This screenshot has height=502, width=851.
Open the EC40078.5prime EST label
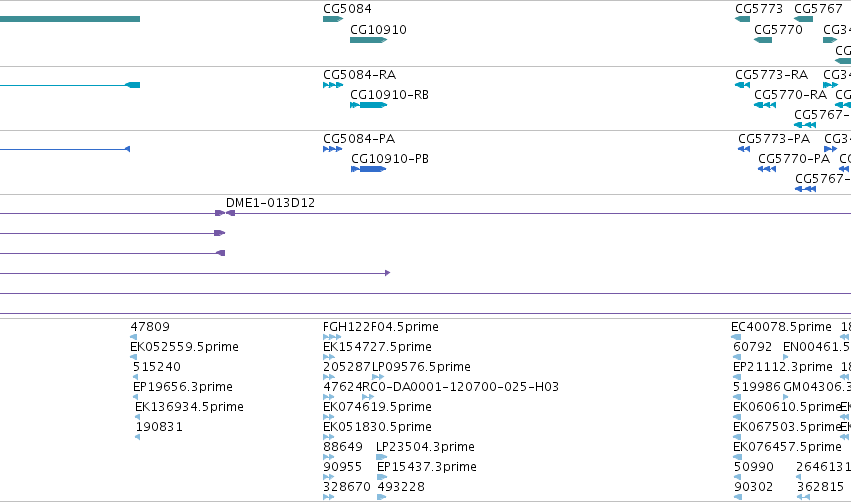click(781, 327)
